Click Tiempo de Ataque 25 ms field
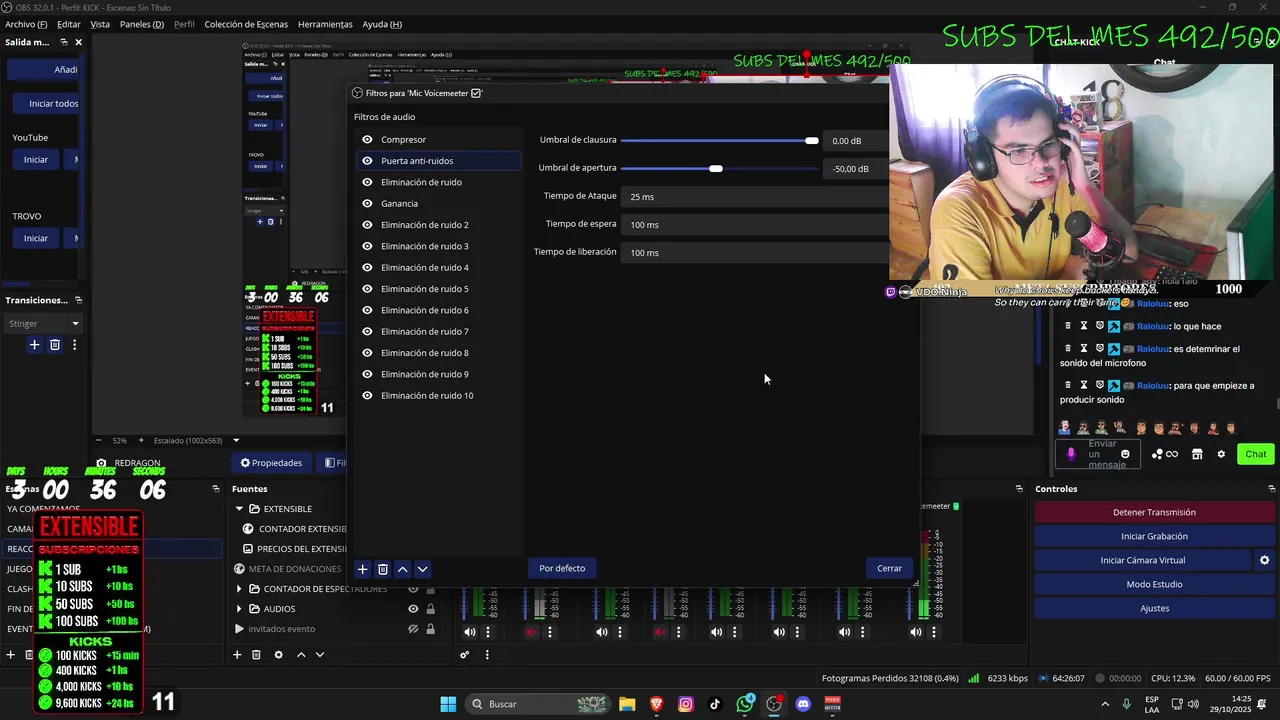The image size is (1280, 720). coord(755,197)
